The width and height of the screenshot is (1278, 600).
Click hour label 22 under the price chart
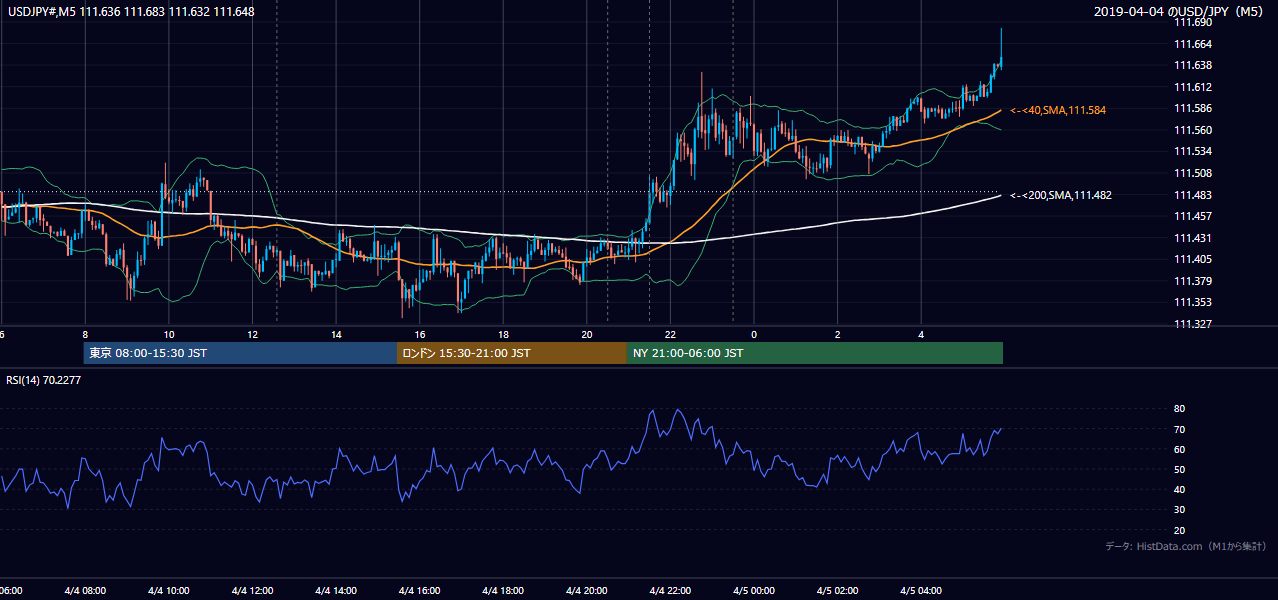click(x=671, y=335)
